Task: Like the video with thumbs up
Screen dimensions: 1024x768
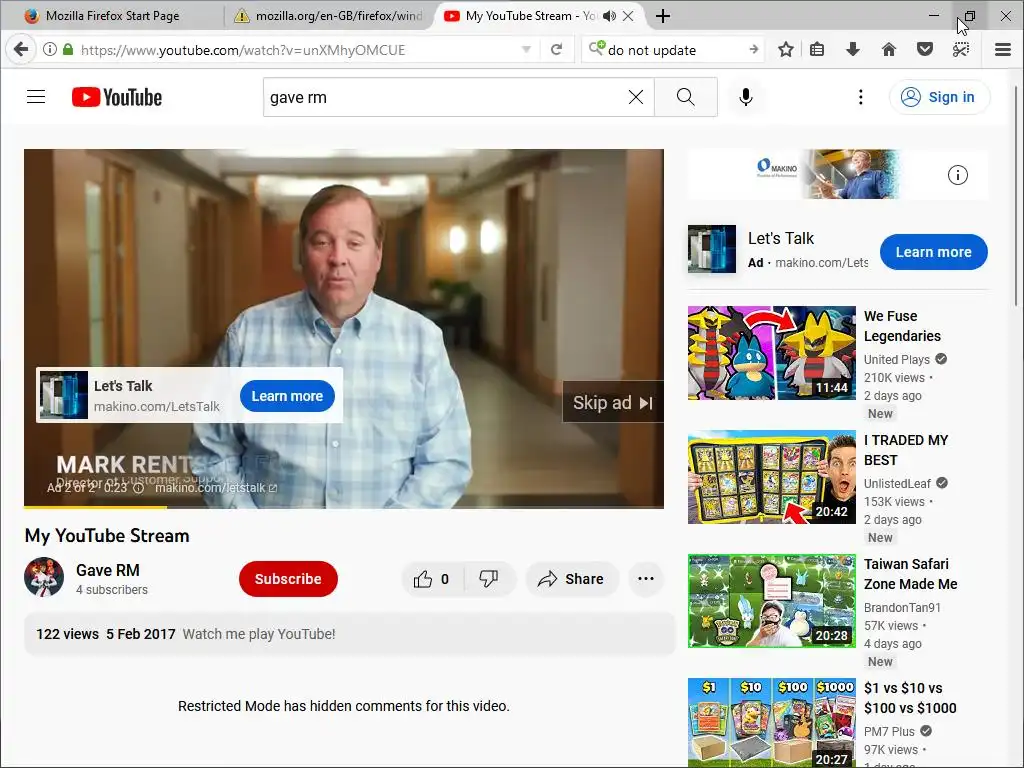Action: point(431,579)
